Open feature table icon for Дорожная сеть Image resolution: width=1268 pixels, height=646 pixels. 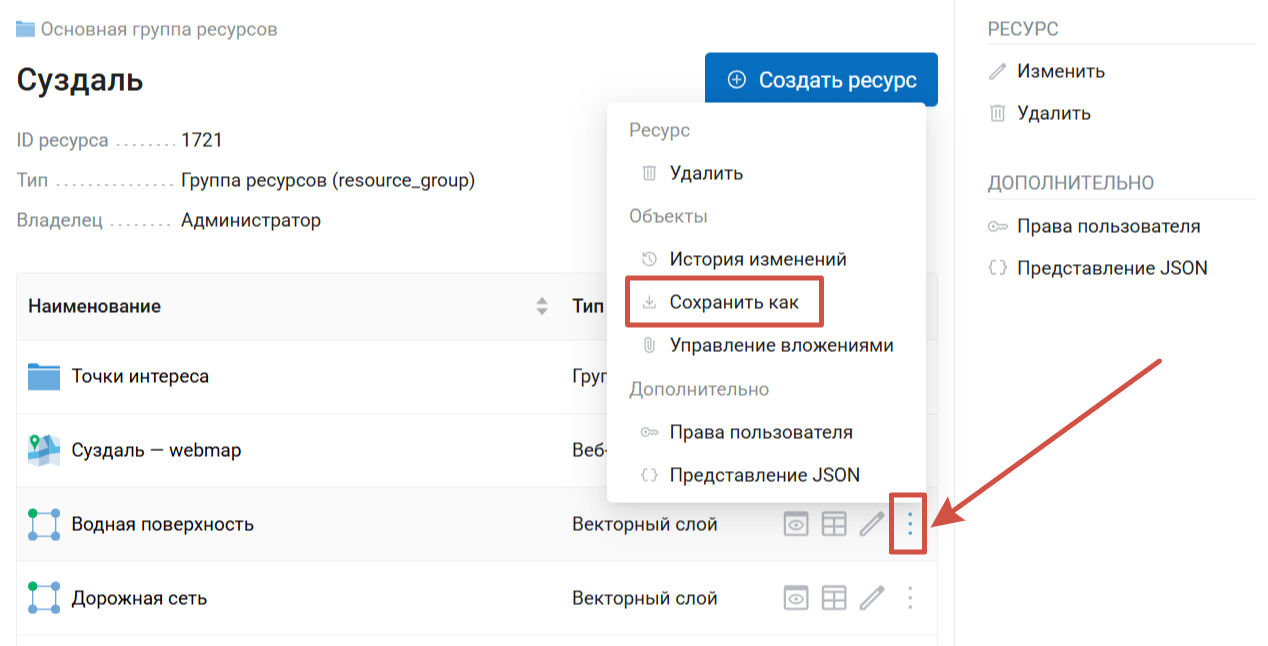pos(834,598)
